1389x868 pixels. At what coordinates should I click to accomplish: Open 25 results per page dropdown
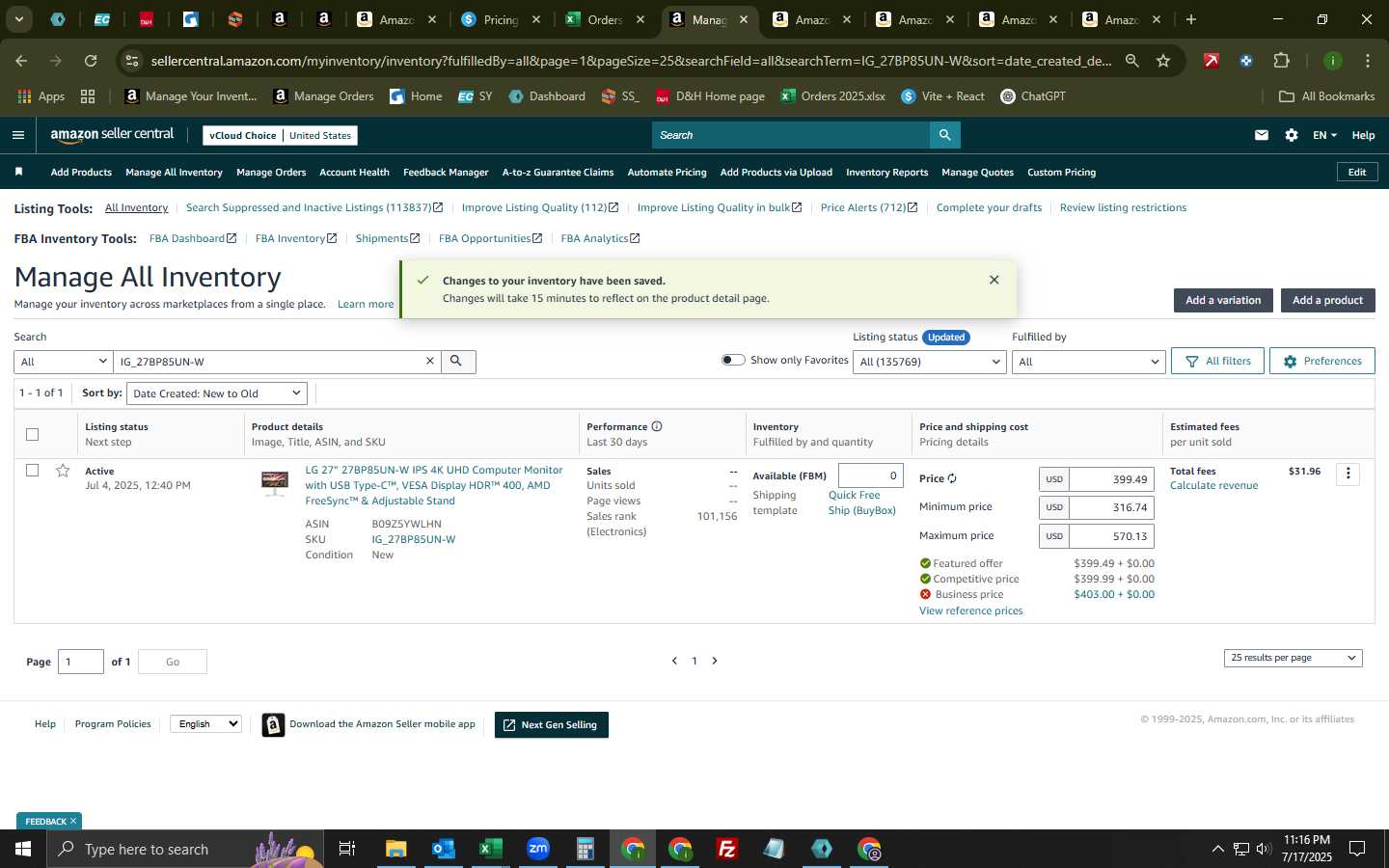1293,658
